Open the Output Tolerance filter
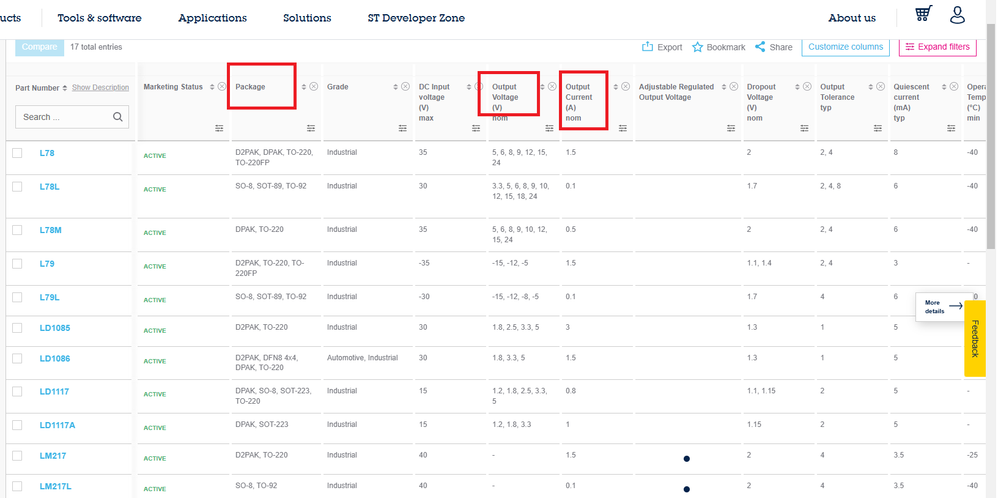Screen dimensions: 998x498 pos(878,128)
